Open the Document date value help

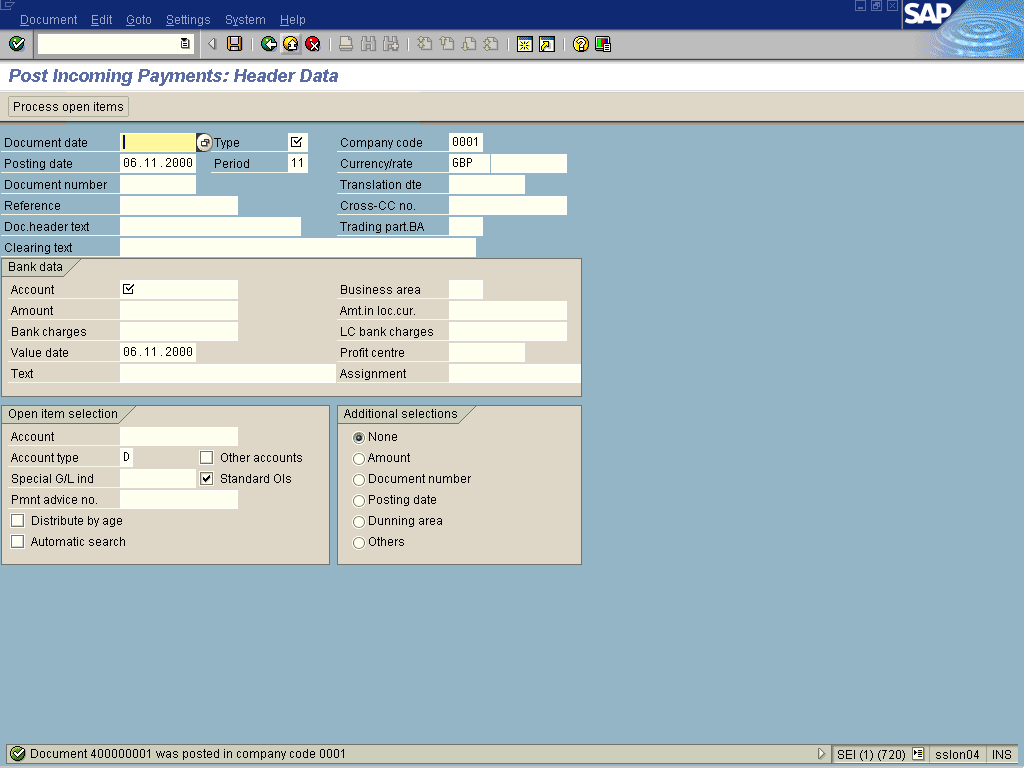point(205,143)
